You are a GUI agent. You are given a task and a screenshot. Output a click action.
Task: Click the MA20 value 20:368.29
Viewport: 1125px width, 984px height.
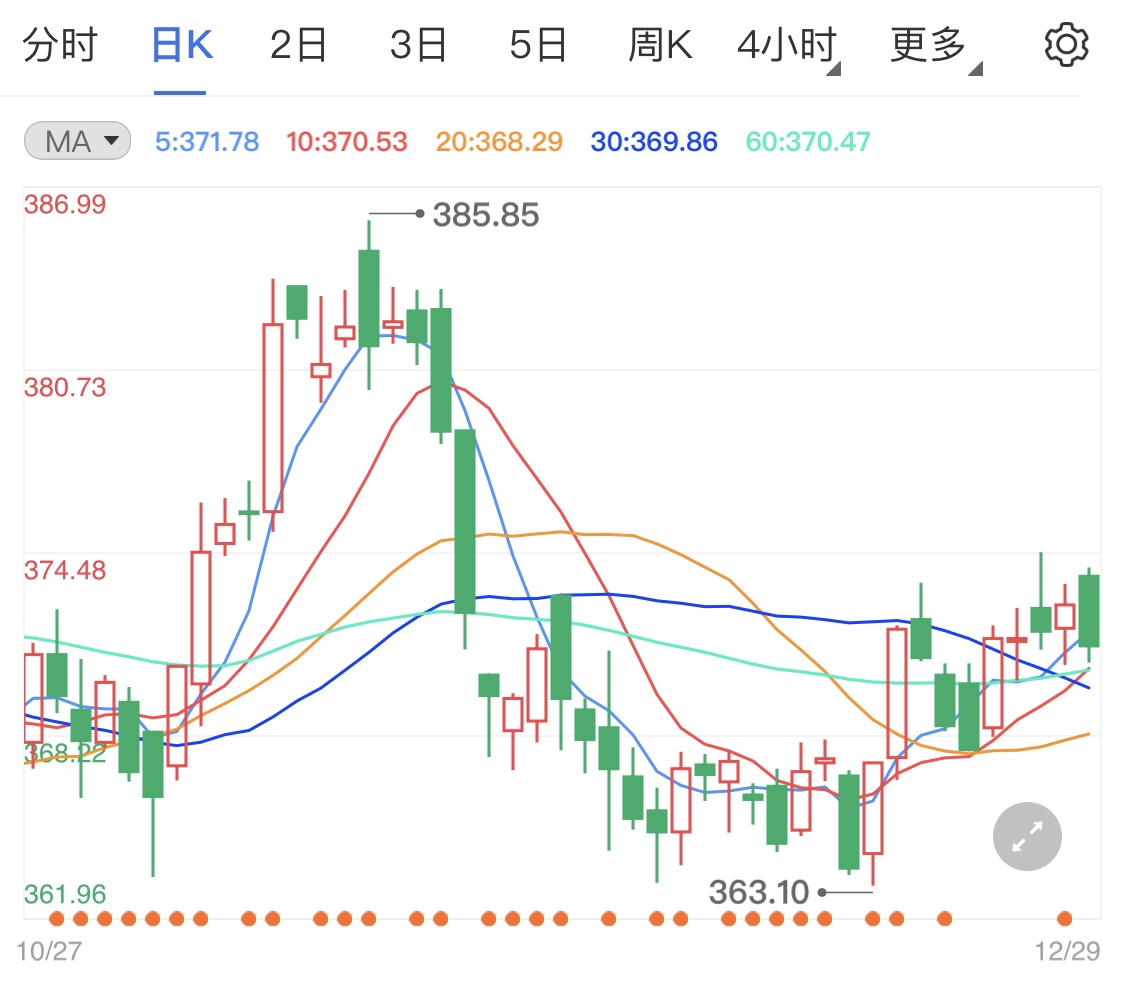tap(499, 141)
